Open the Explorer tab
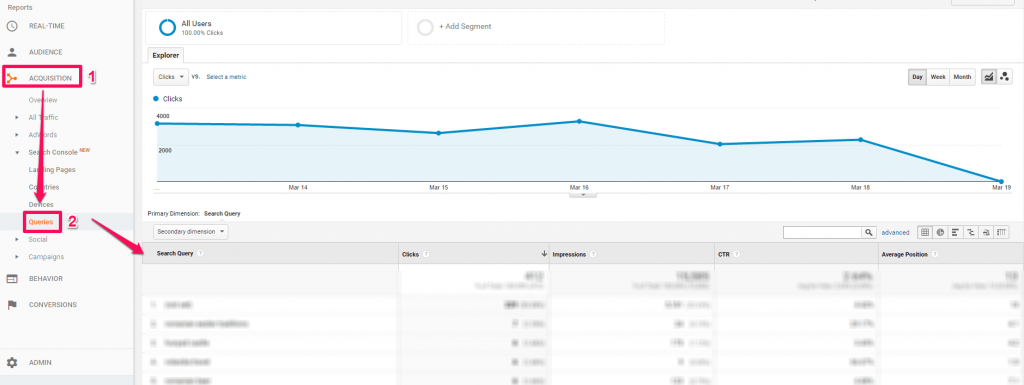1024x385 pixels. 166,55
